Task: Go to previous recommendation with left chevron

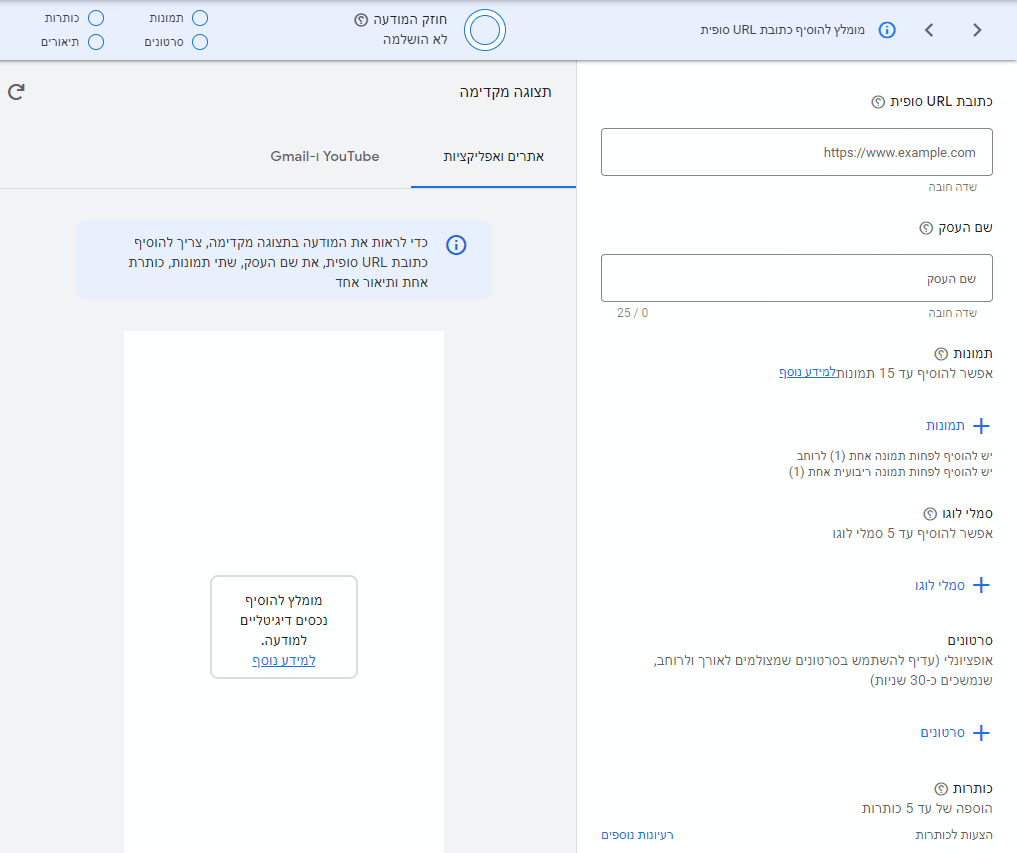Action: click(x=929, y=30)
